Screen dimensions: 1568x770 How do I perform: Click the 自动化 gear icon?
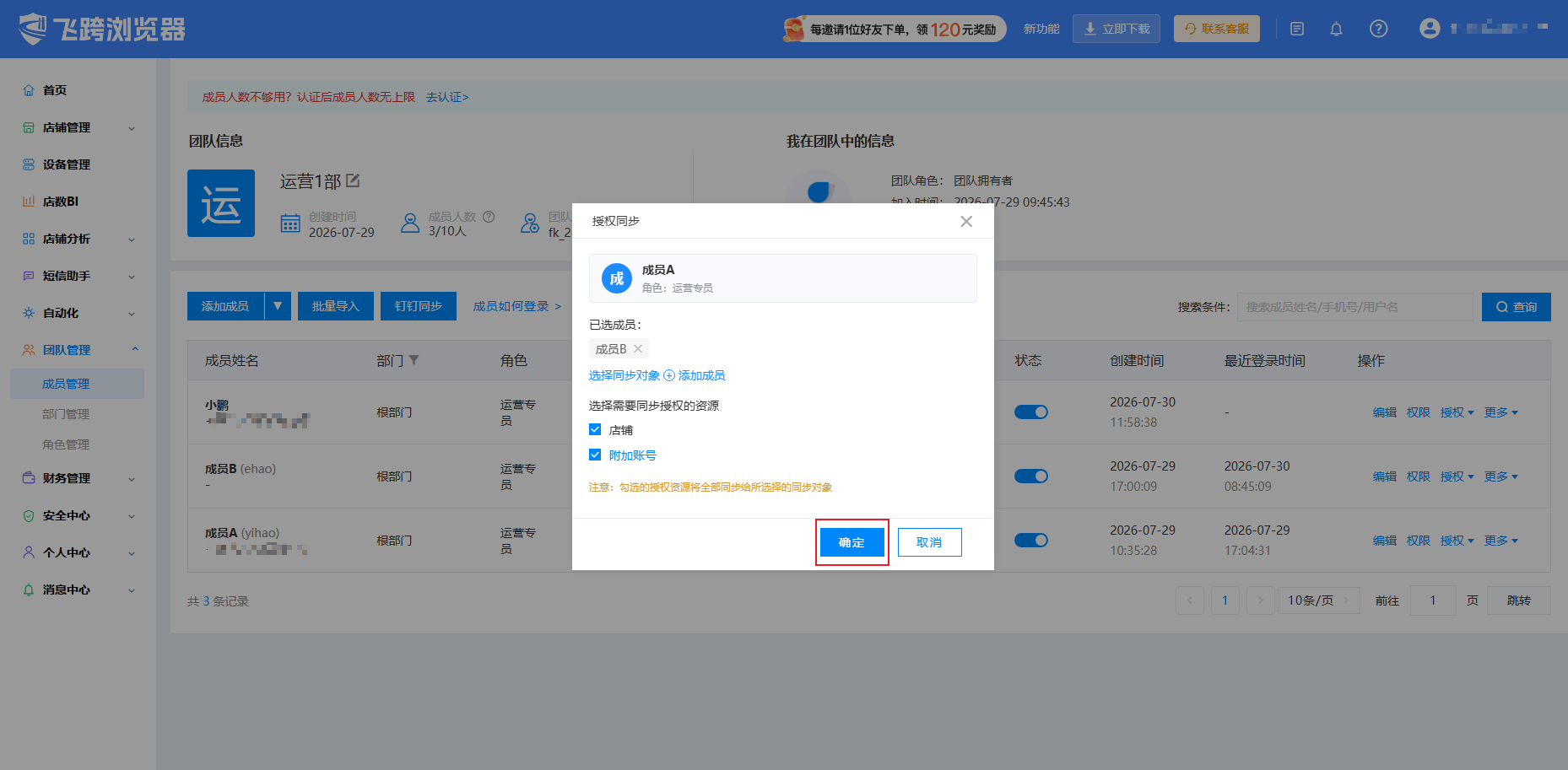29,313
